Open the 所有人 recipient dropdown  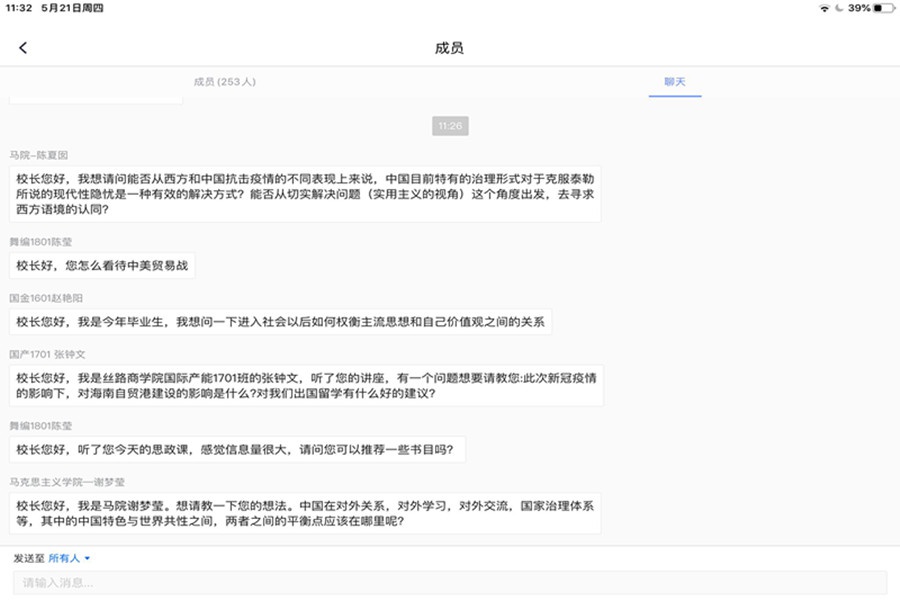click(70, 558)
